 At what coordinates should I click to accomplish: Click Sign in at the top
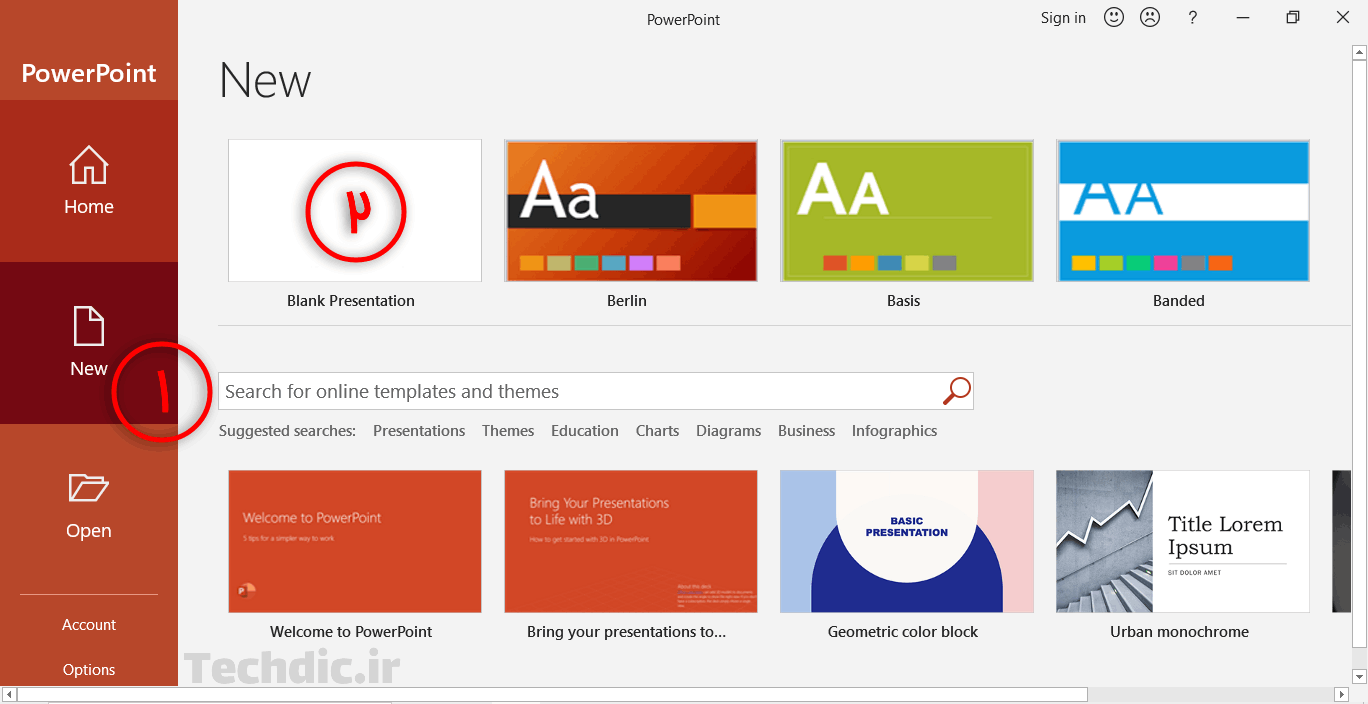click(1063, 17)
